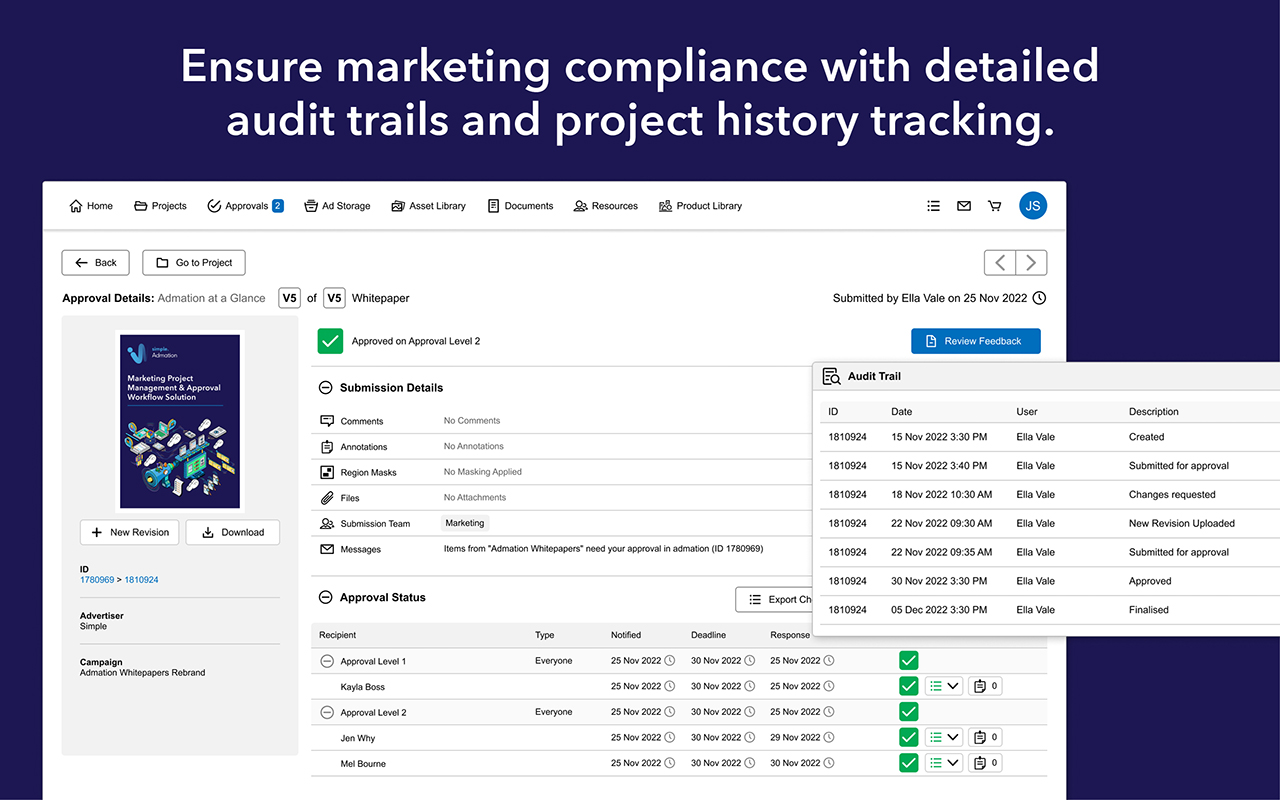1280x800 pixels.
Task: Click the clock icon beside the submitted date
Action: click(x=1039, y=298)
